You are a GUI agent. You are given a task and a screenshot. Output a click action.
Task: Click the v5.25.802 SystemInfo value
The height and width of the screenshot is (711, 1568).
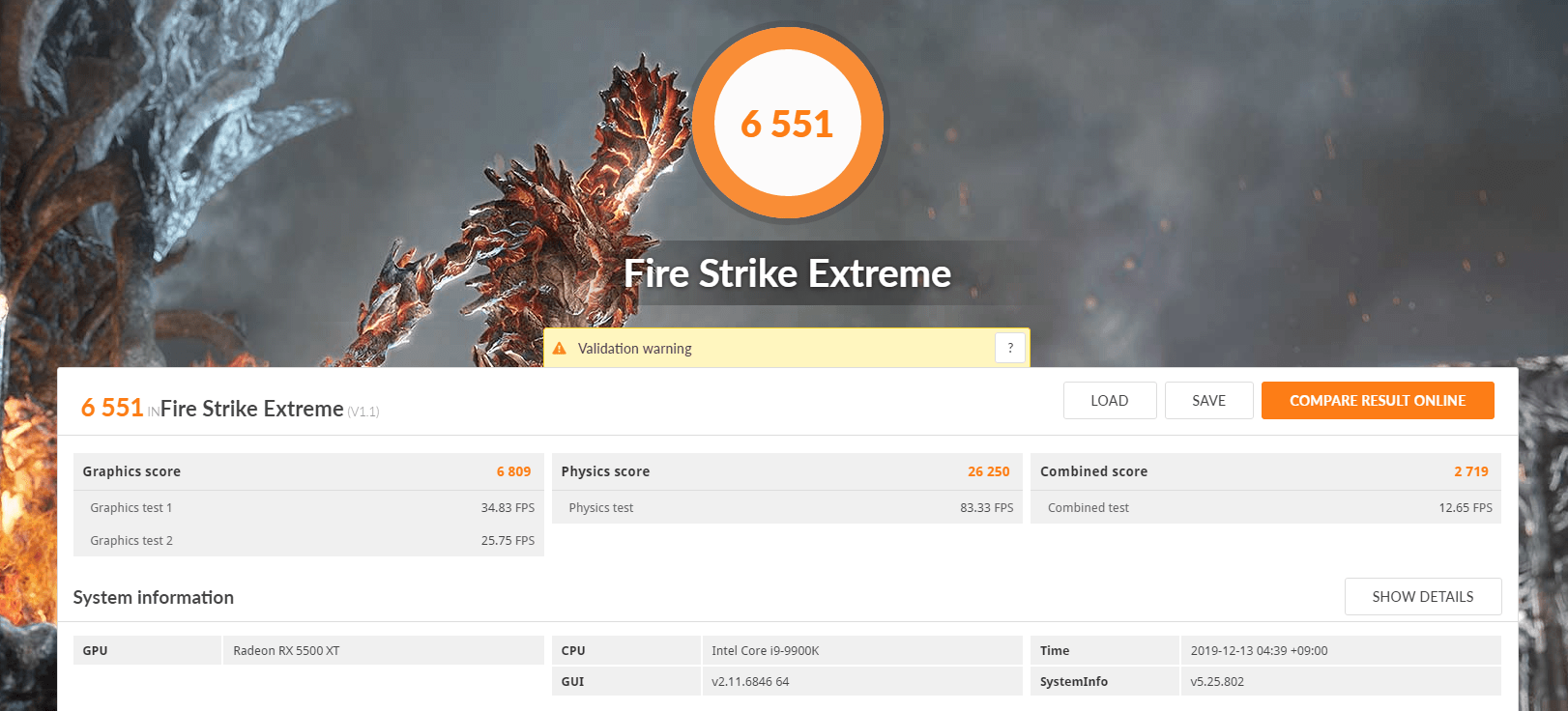[1217, 681]
